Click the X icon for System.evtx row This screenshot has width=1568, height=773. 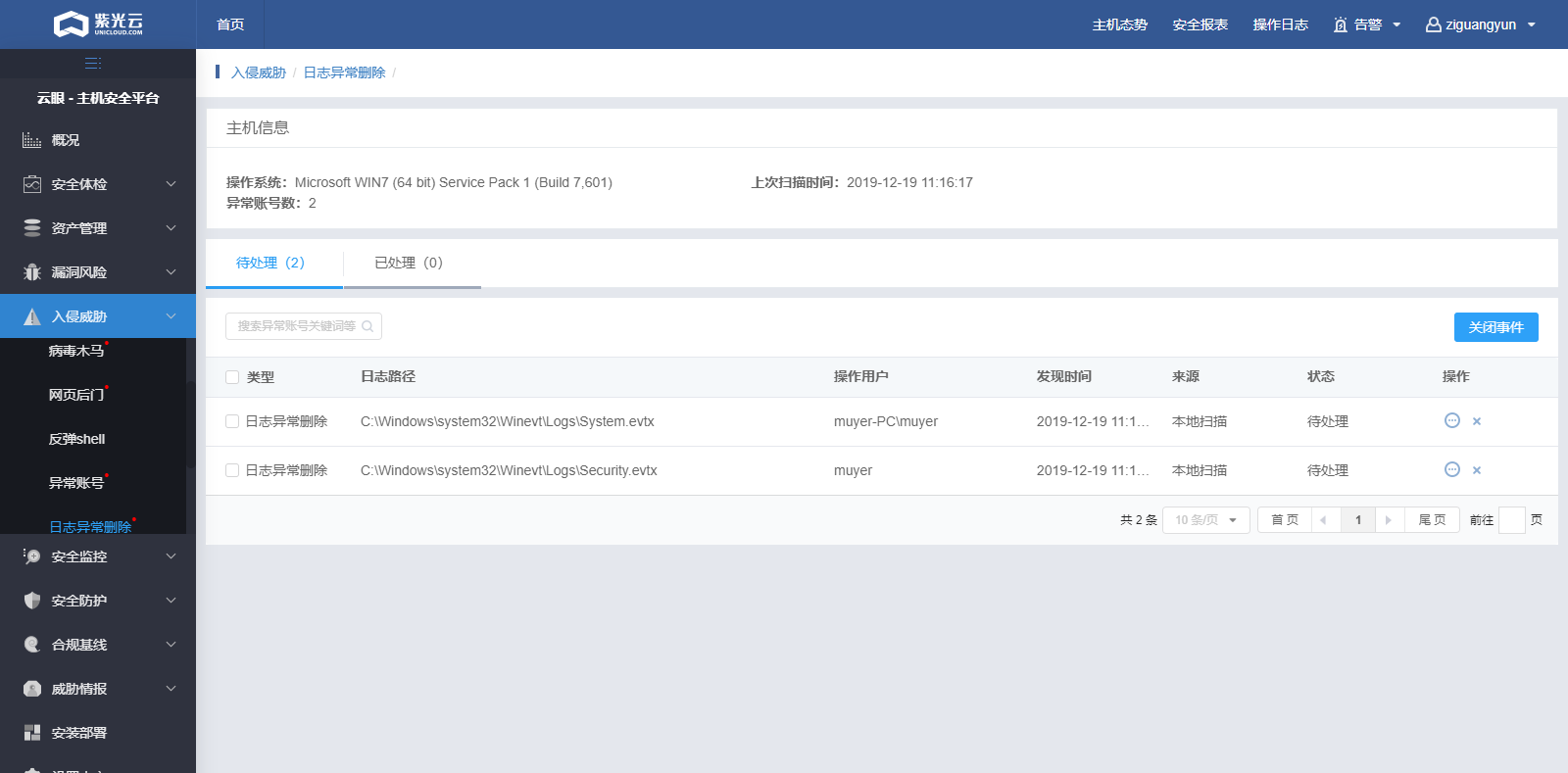1477,421
